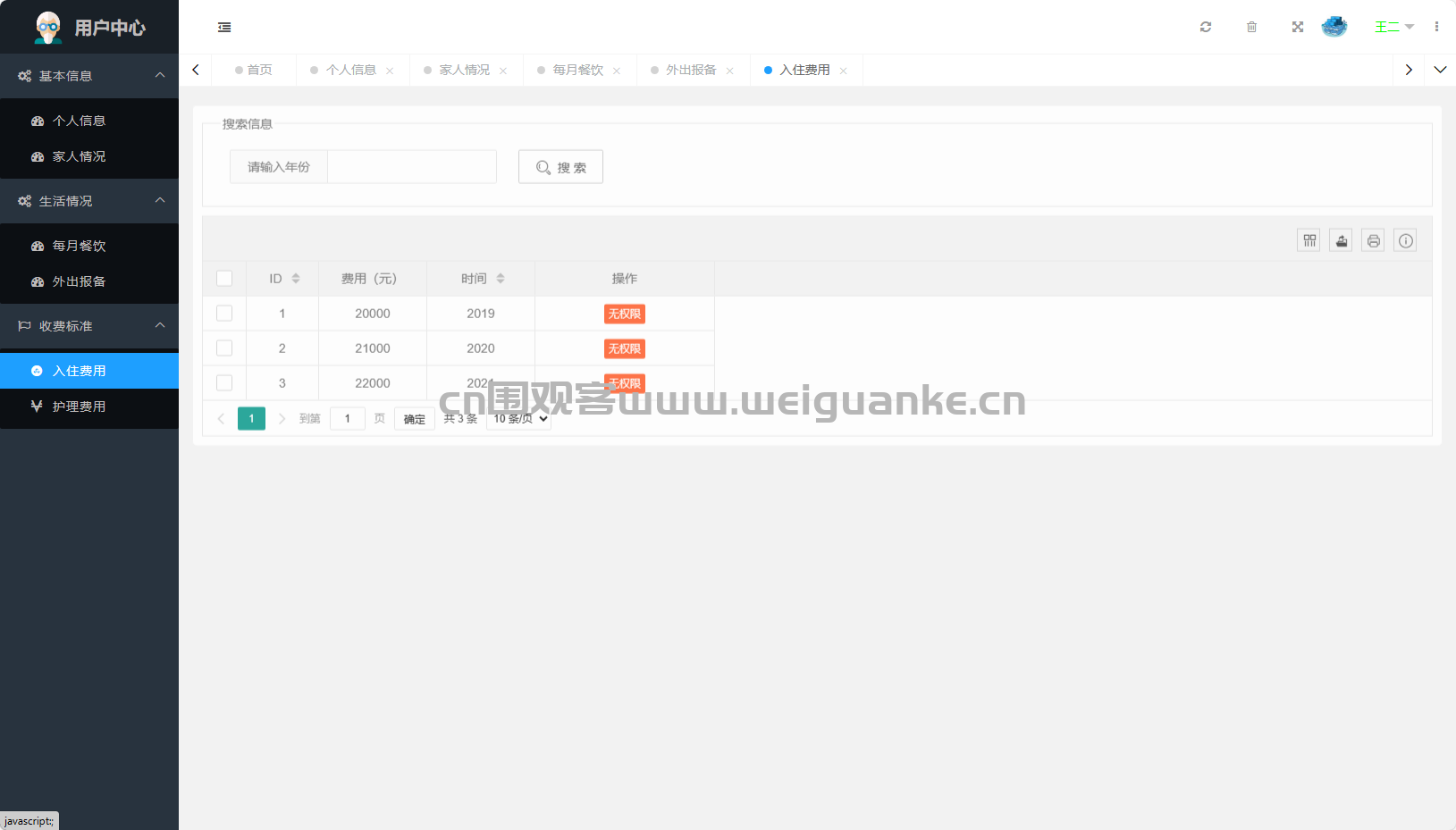
Task: Open 个人信息 in the sidebar
Action: click(x=89, y=121)
